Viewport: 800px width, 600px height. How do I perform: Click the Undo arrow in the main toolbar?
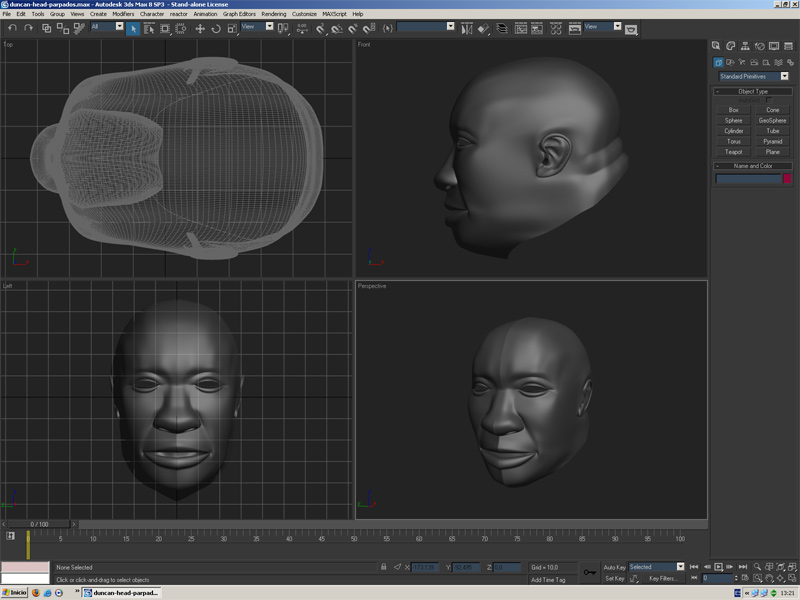pos(12,28)
